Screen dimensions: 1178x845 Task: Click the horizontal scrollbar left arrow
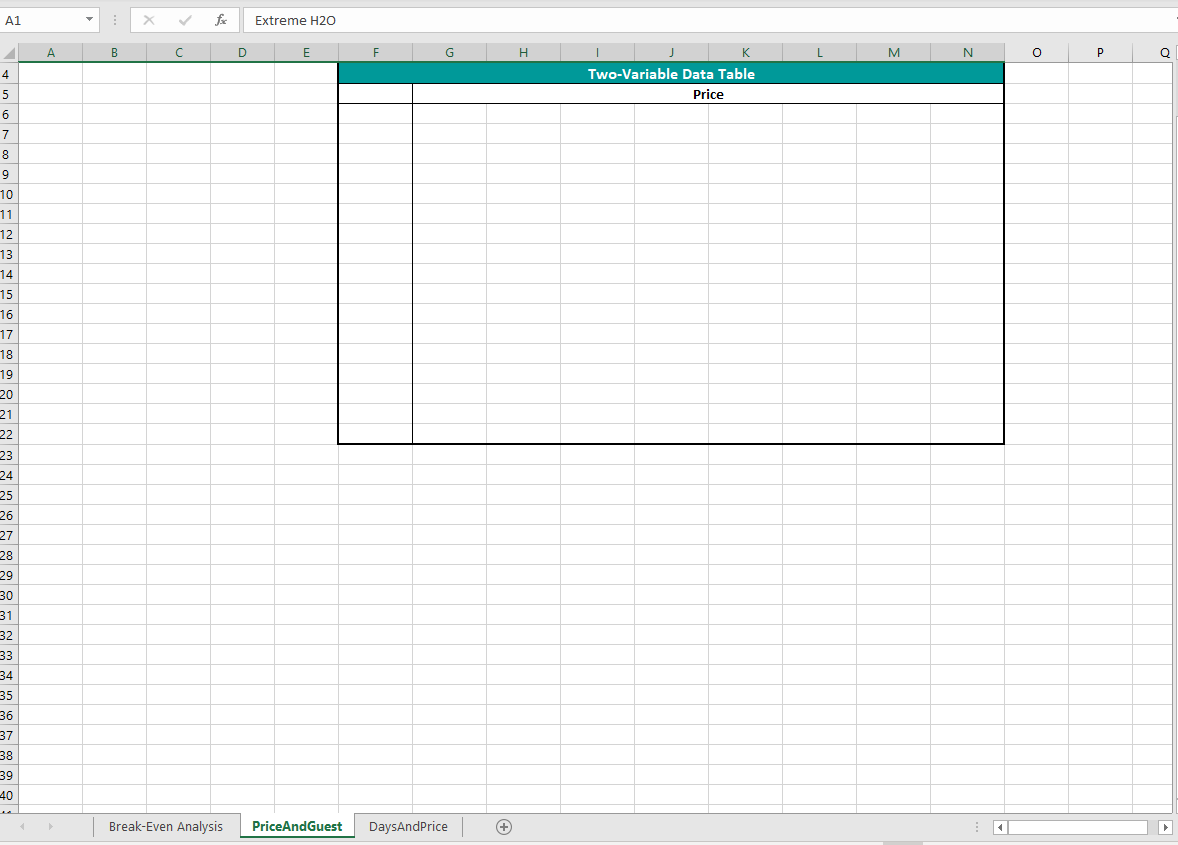[x=999, y=827]
